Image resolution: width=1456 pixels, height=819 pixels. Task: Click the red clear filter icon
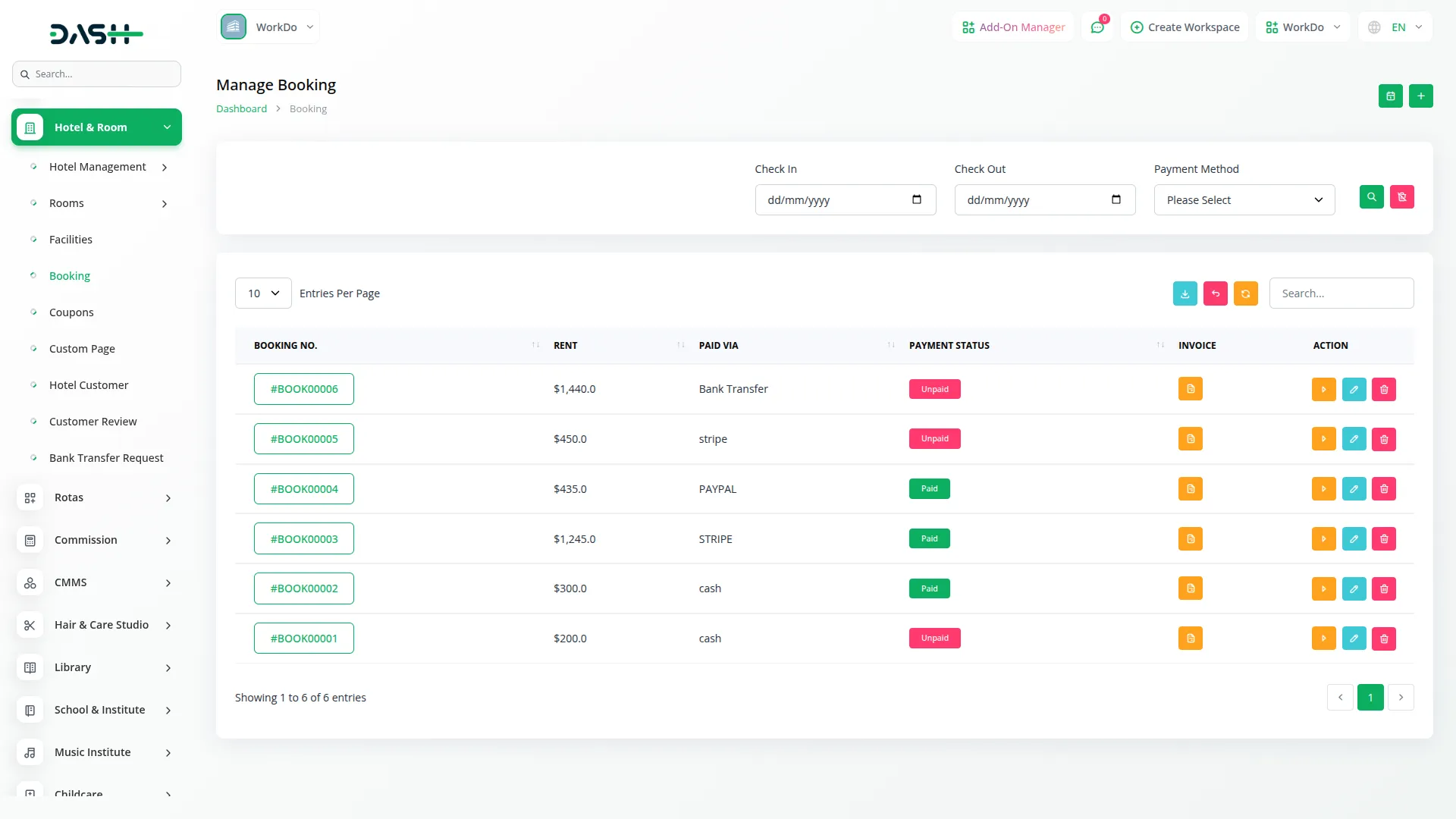tap(1401, 197)
